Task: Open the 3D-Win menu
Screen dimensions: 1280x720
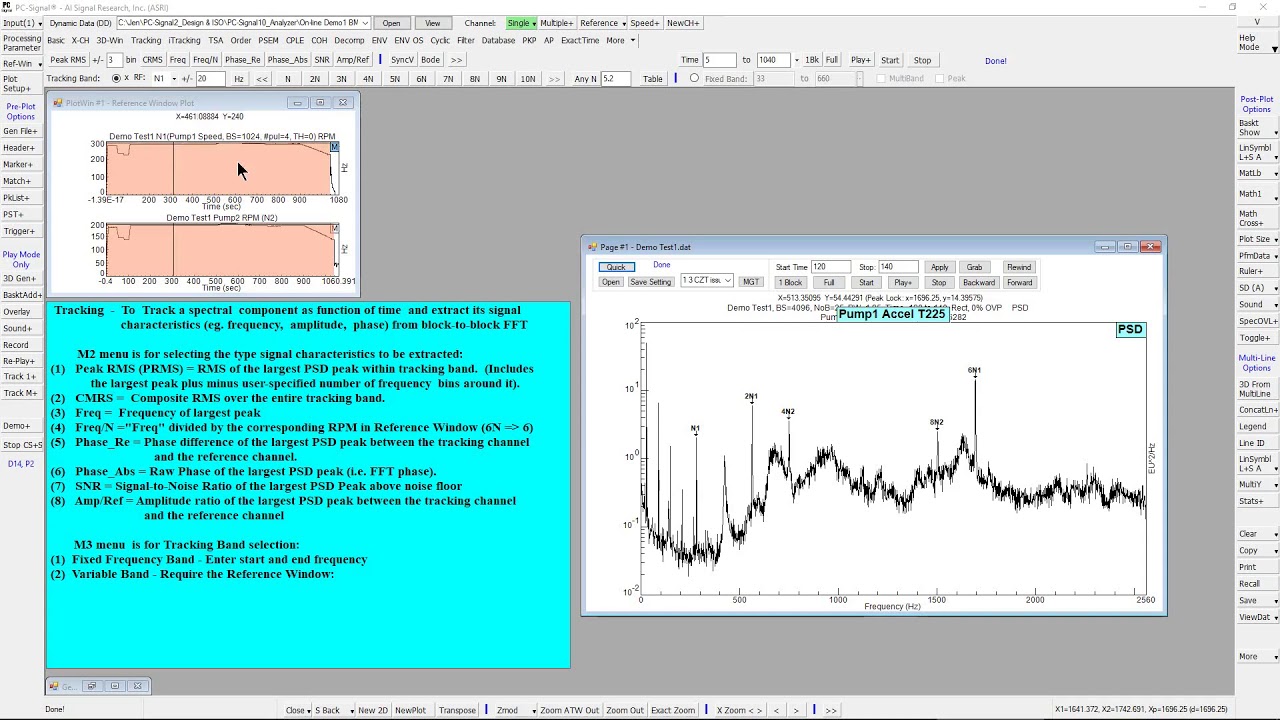Action: click(x=110, y=41)
